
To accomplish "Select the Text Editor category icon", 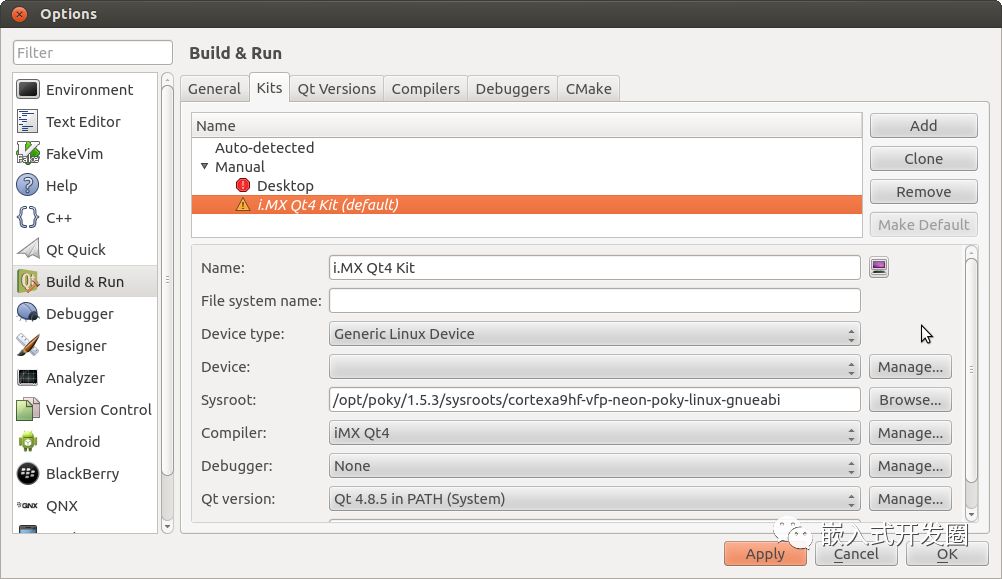I will tap(28, 122).
